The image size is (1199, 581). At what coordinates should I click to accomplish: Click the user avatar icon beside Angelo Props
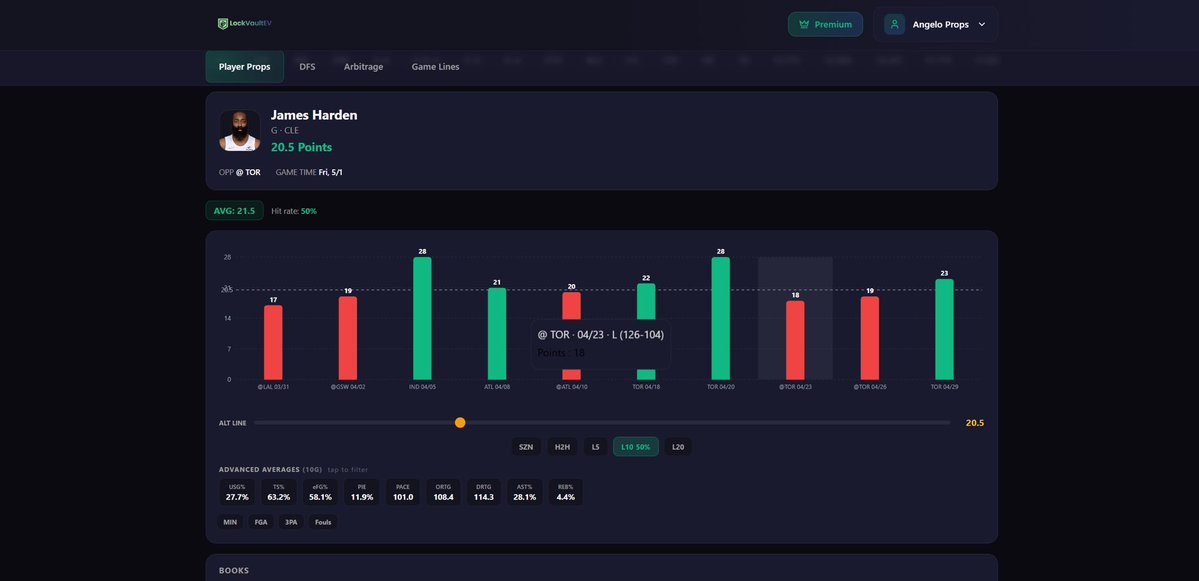[895, 24]
